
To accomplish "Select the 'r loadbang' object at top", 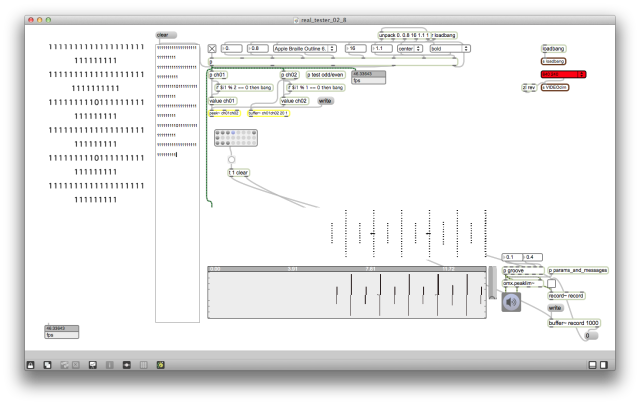I will [444, 35].
